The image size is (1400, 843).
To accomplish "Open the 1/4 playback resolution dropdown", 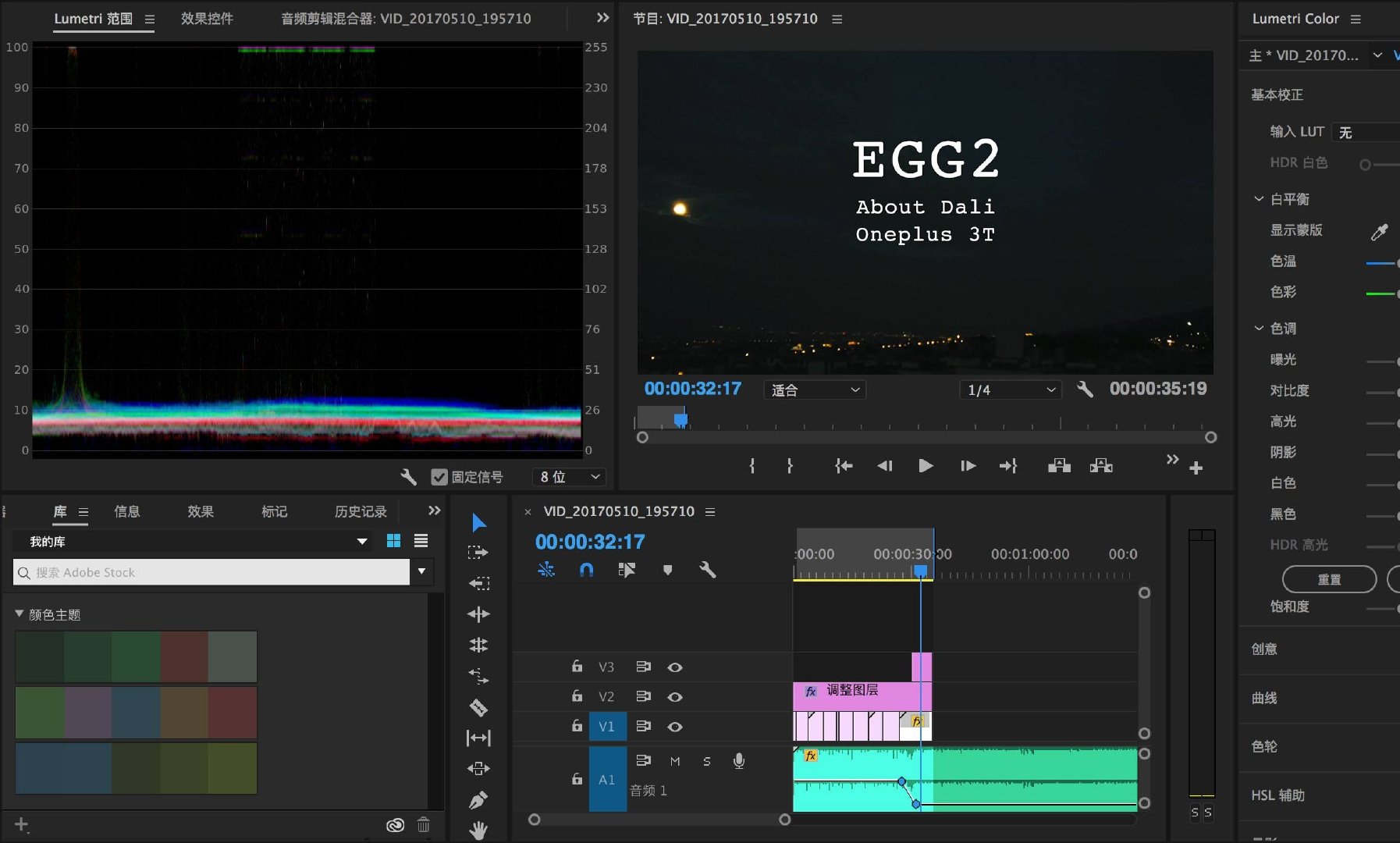I will click(1011, 389).
